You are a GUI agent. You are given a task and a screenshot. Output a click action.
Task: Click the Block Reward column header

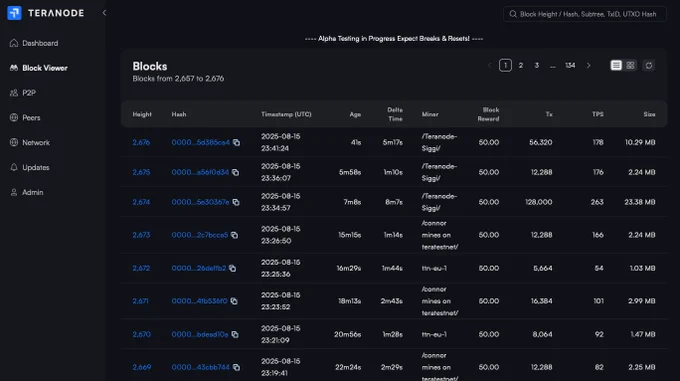tap(488, 114)
